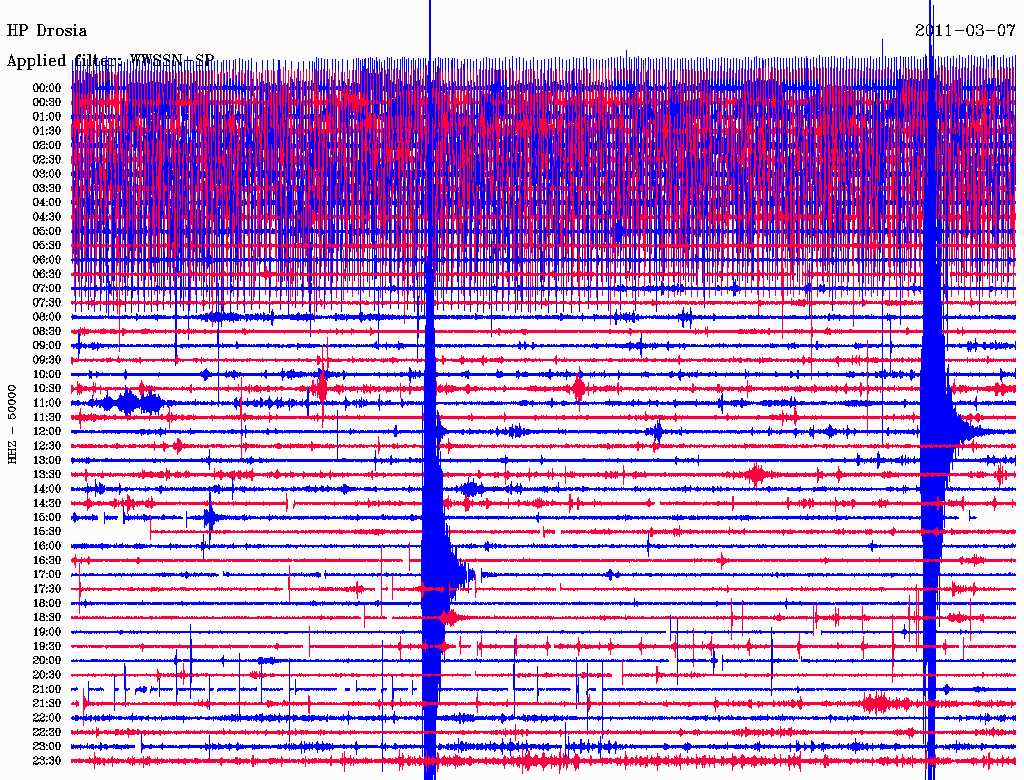Select the 19:00 time label
Screen dimensions: 1024x780
(x=47, y=632)
